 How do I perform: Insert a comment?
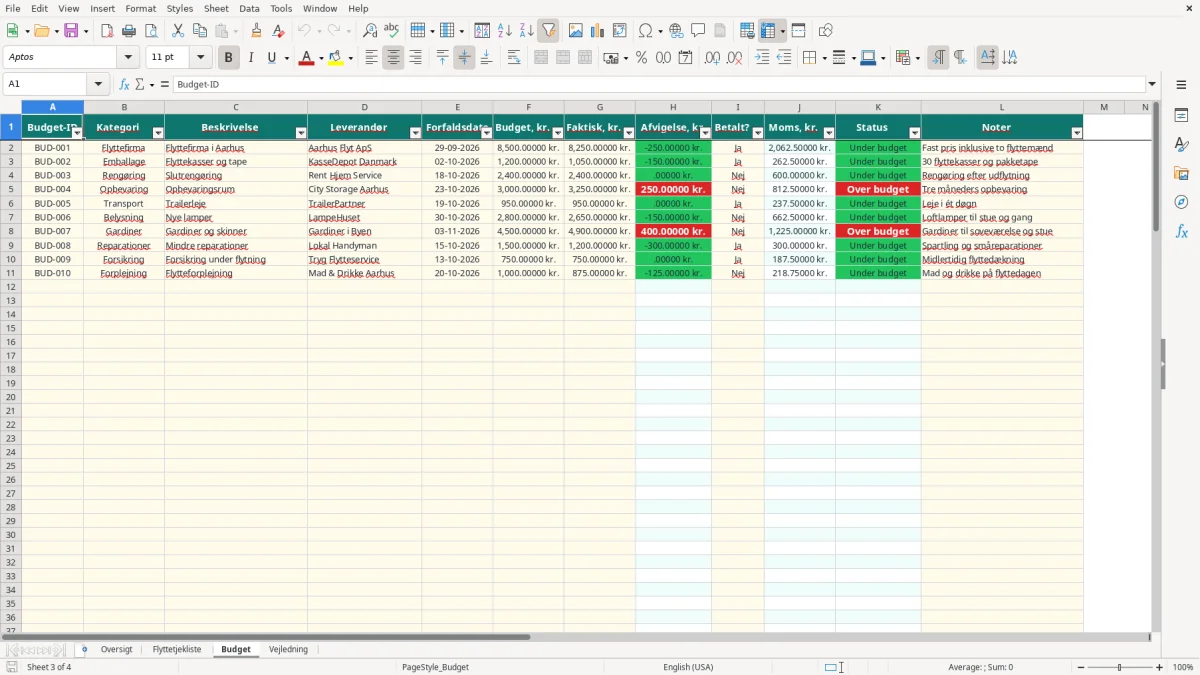[698, 31]
